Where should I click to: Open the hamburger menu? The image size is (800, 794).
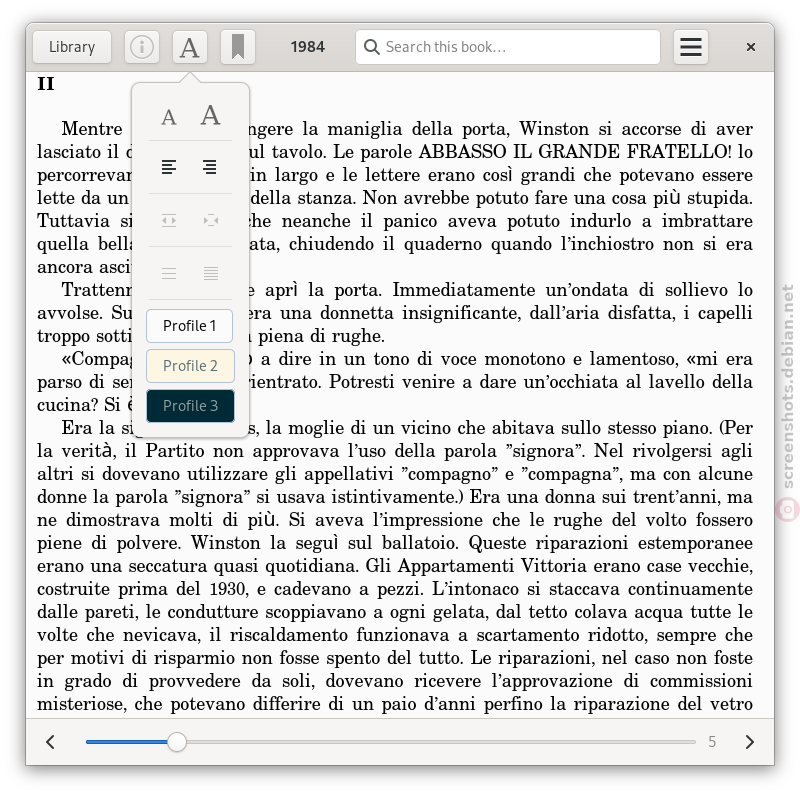click(691, 47)
